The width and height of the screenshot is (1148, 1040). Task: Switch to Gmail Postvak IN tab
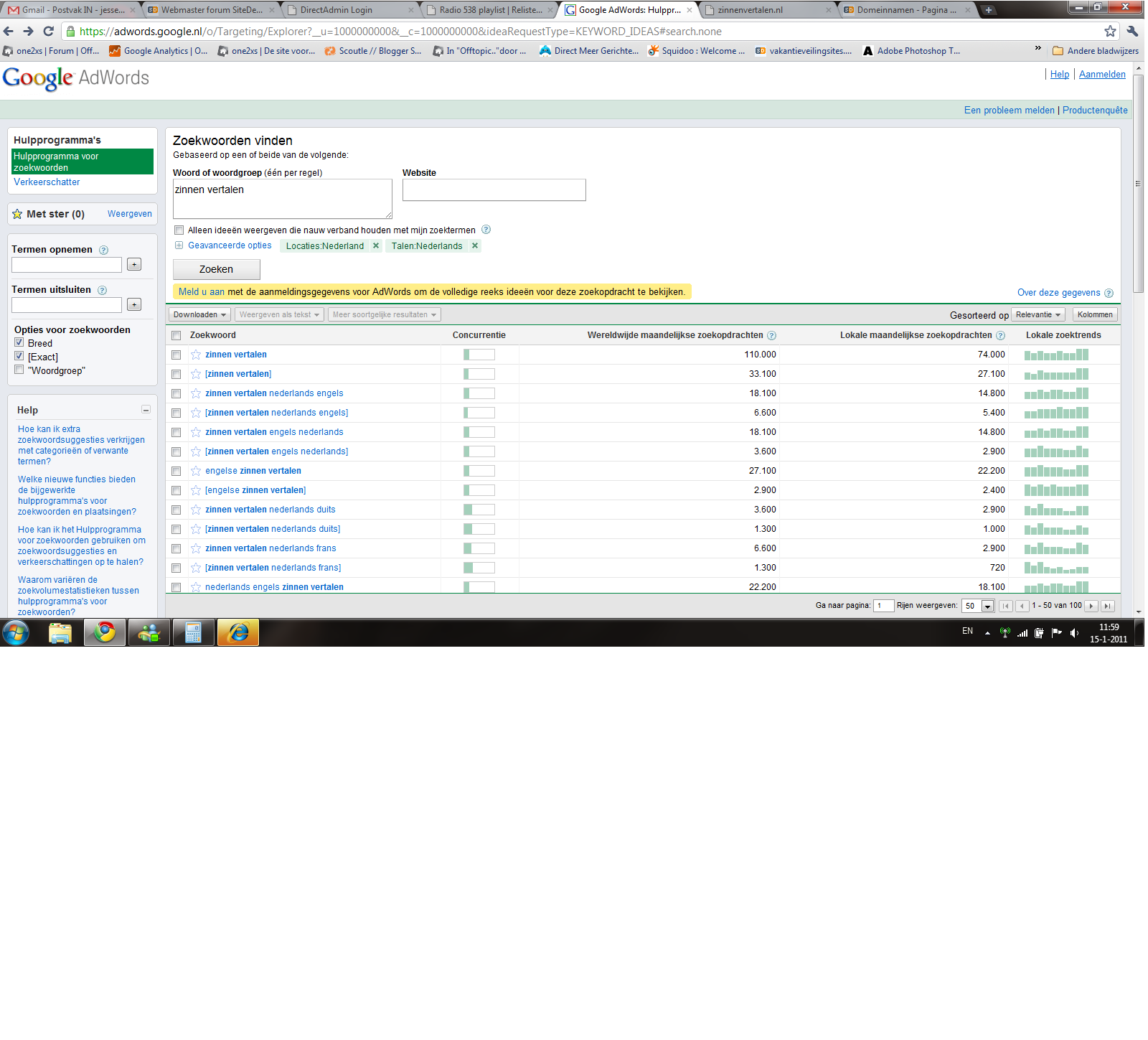pos(70,10)
